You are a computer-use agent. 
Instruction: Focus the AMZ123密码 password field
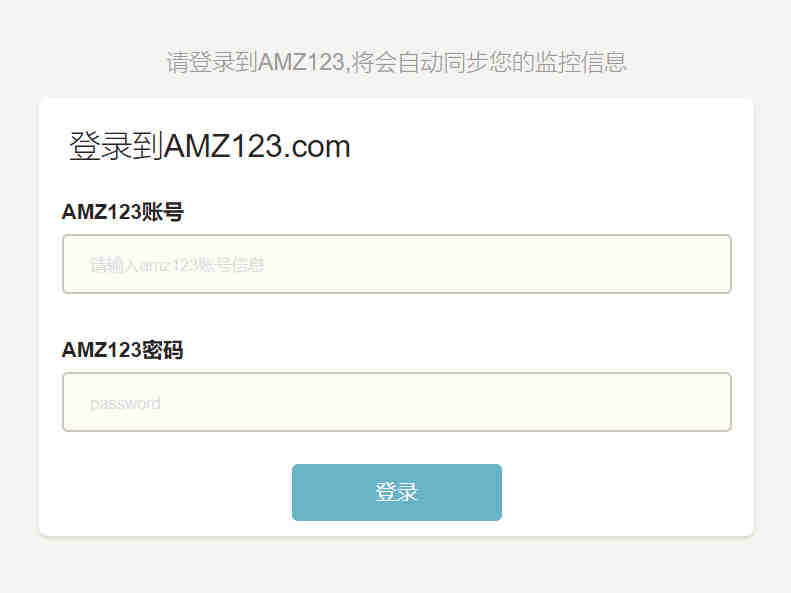[x=397, y=402]
